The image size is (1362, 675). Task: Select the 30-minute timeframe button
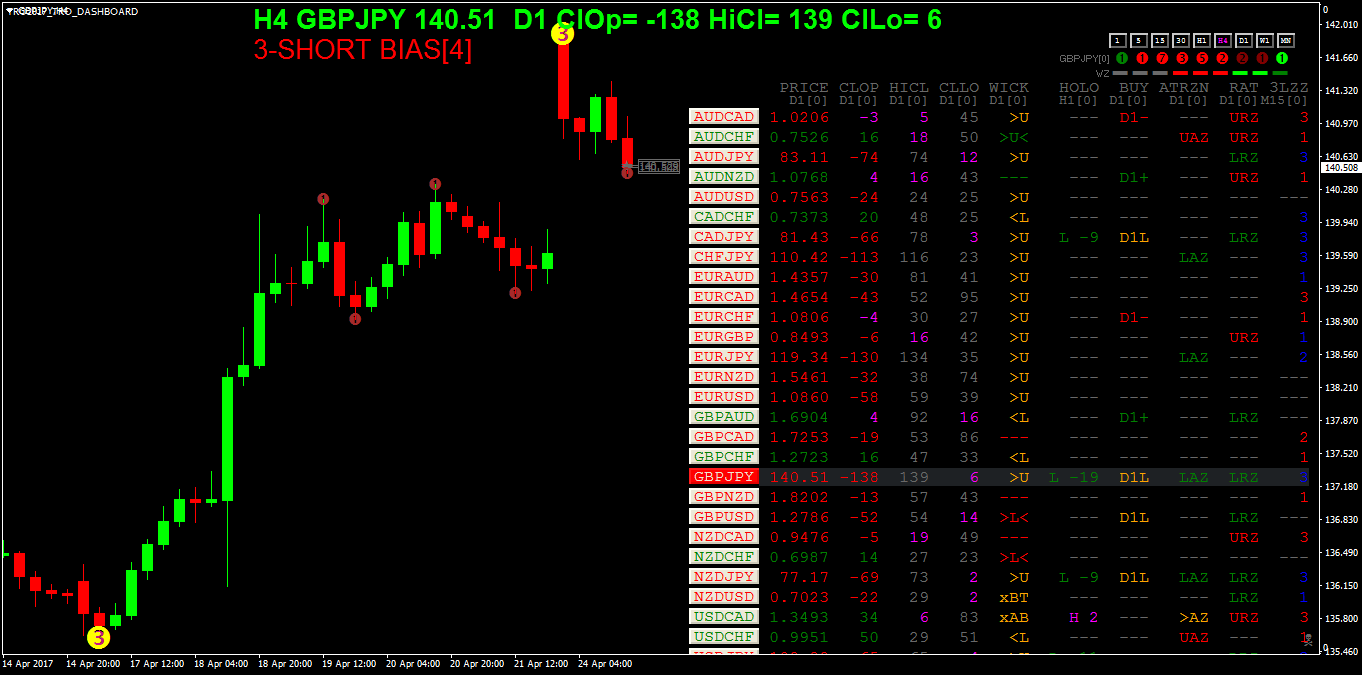click(x=1180, y=40)
